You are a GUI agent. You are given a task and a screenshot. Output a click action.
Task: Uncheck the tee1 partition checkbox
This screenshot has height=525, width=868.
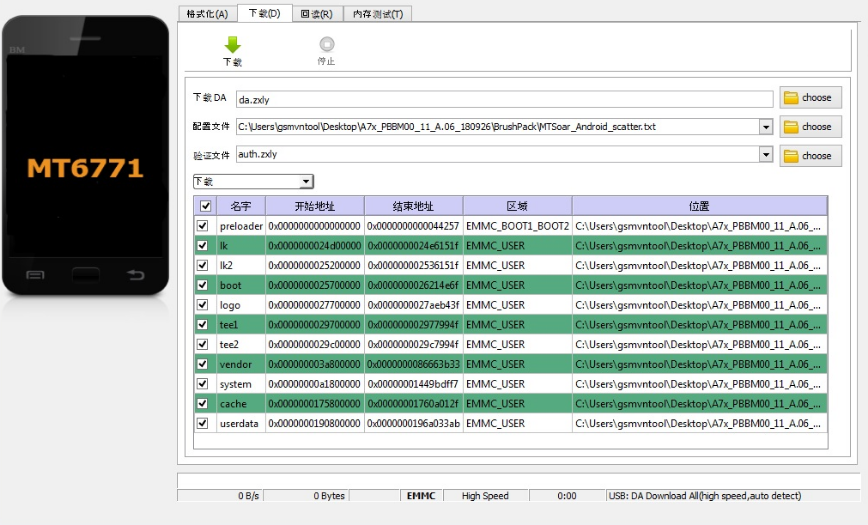pyautogui.click(x=203, y=325)
